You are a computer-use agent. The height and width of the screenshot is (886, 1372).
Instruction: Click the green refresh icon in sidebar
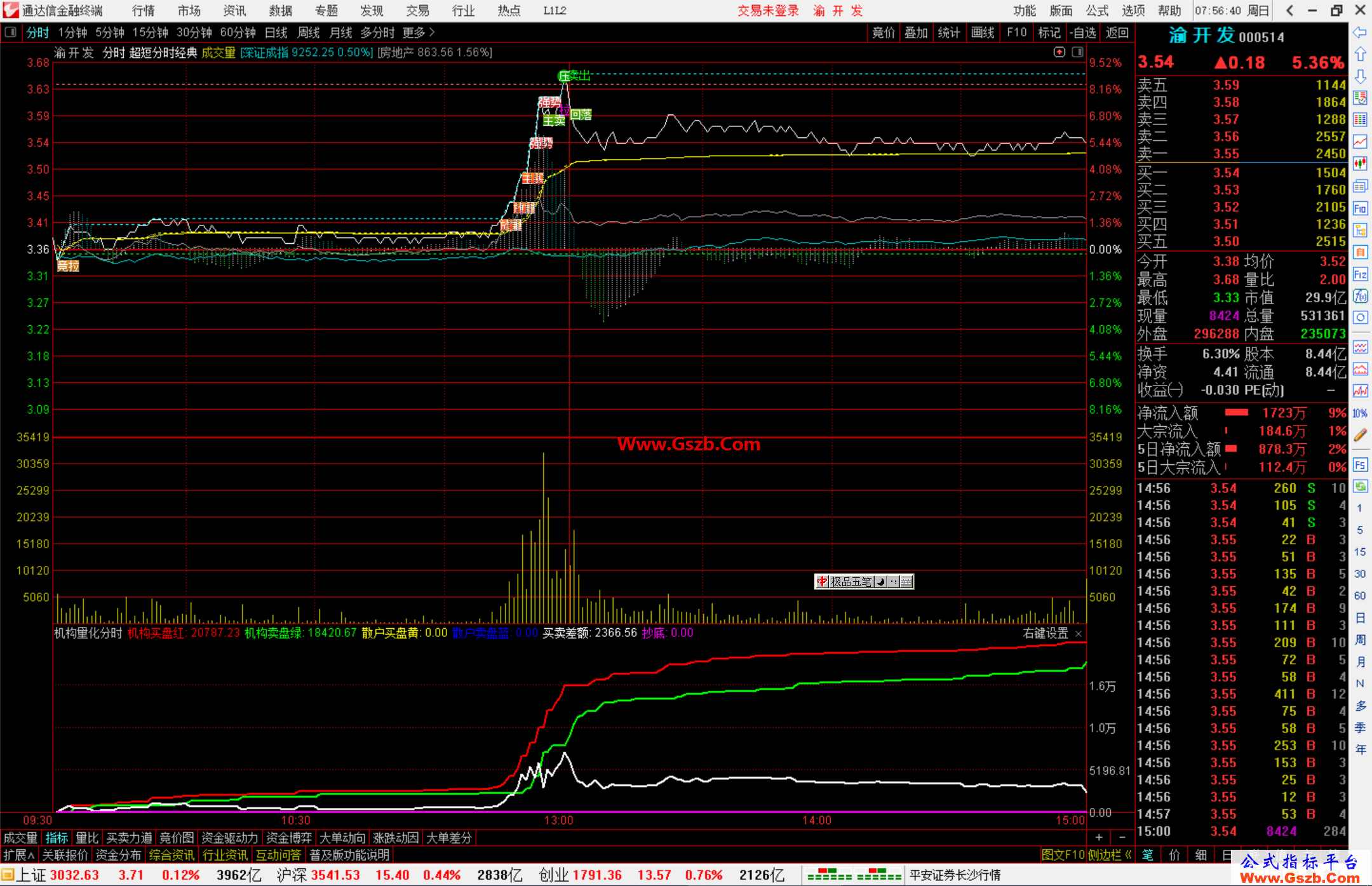pos(1360,487)
